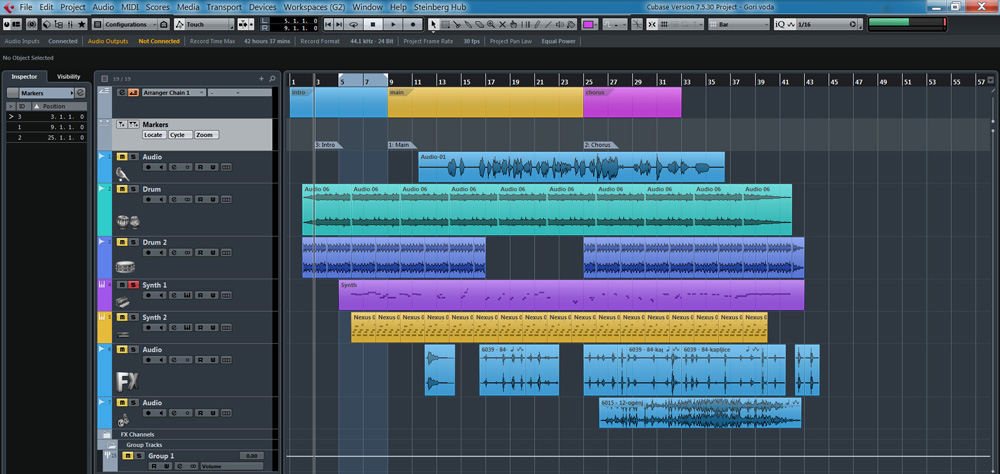Select the Line tool
Screen dimensions: 1000x474
tap(548, 24)
